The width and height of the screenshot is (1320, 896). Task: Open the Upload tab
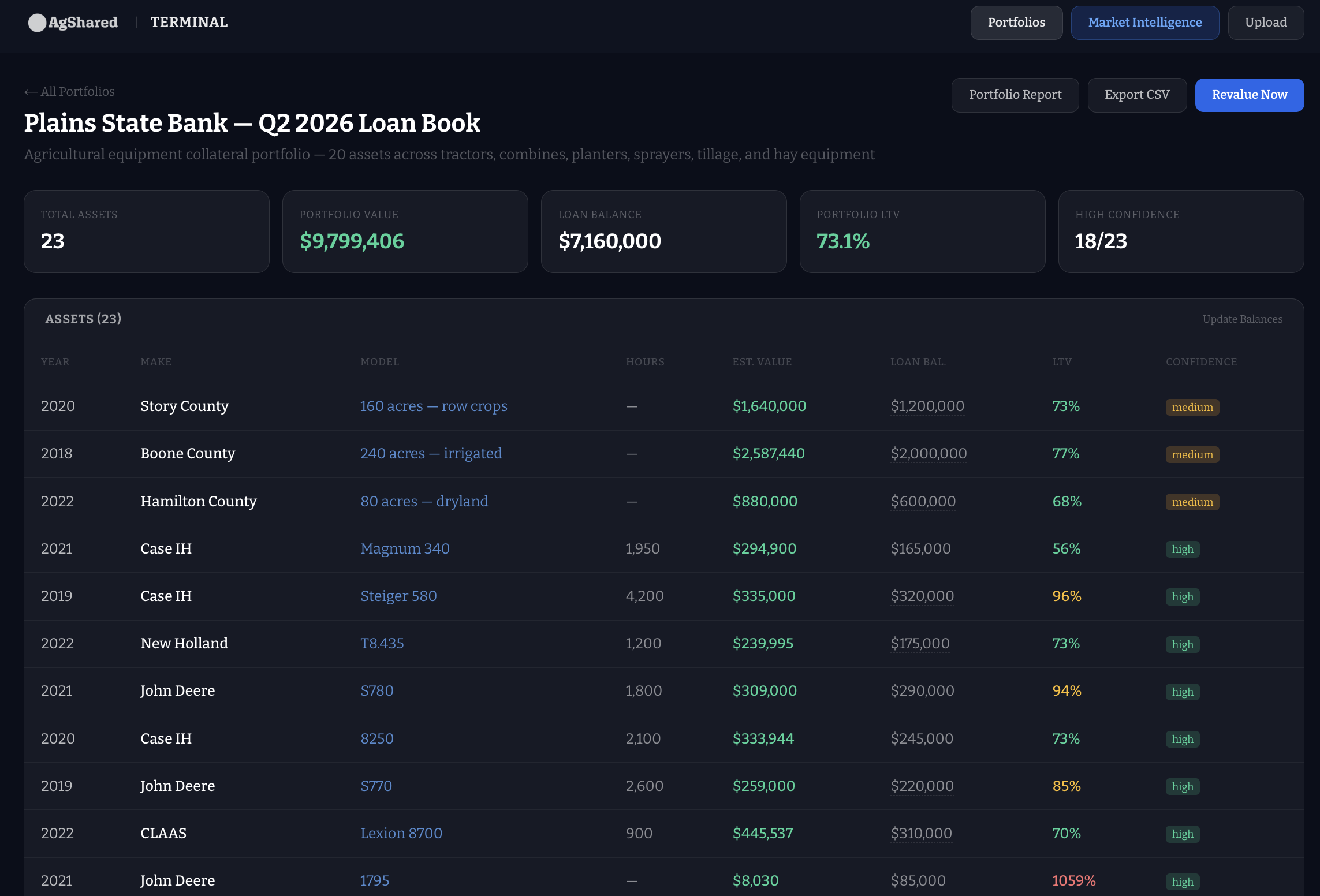(1266, 23)
